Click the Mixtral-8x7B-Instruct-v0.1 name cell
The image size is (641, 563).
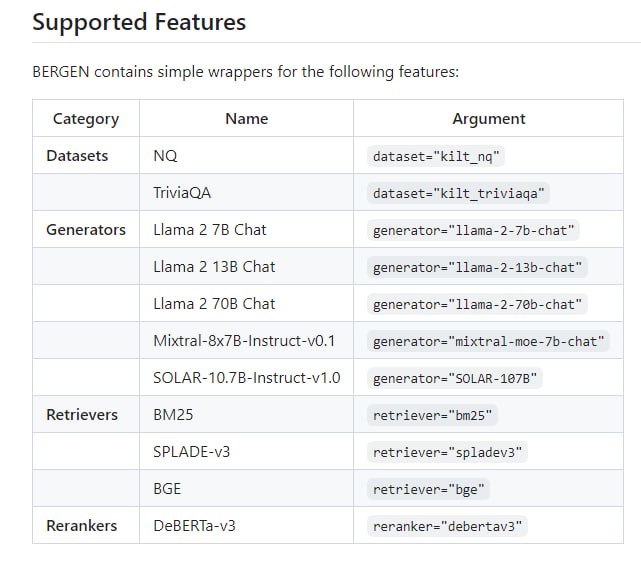(x=244, y=341)
